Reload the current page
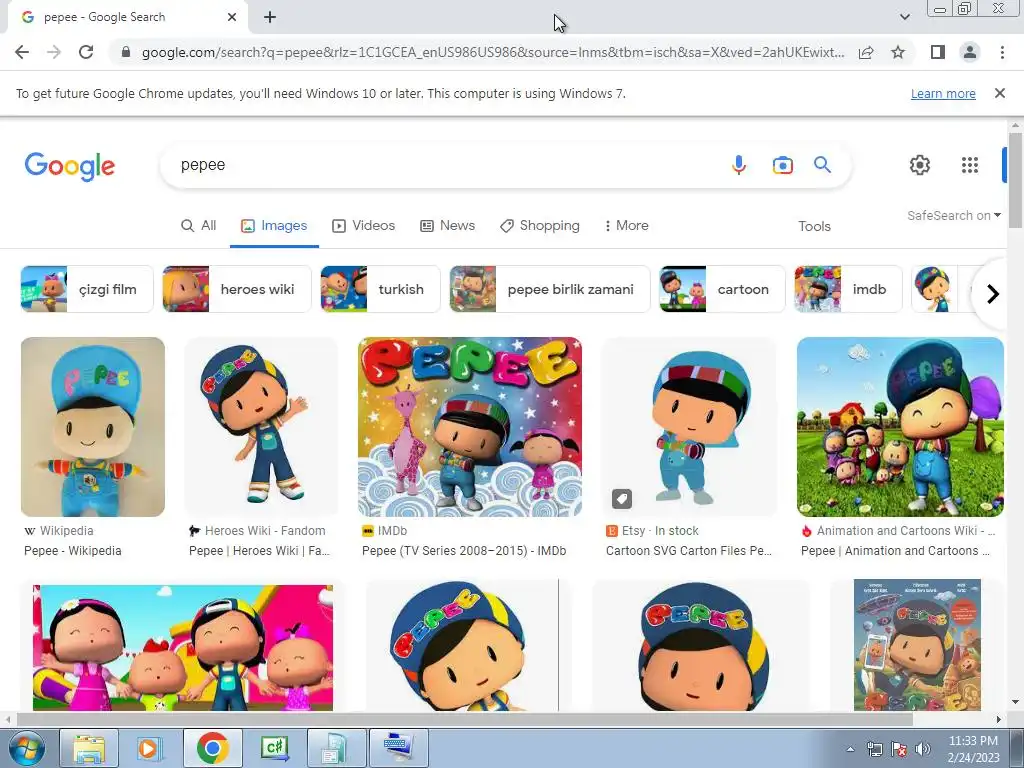Screen dimensions: 1024x768 click(86, 52)
